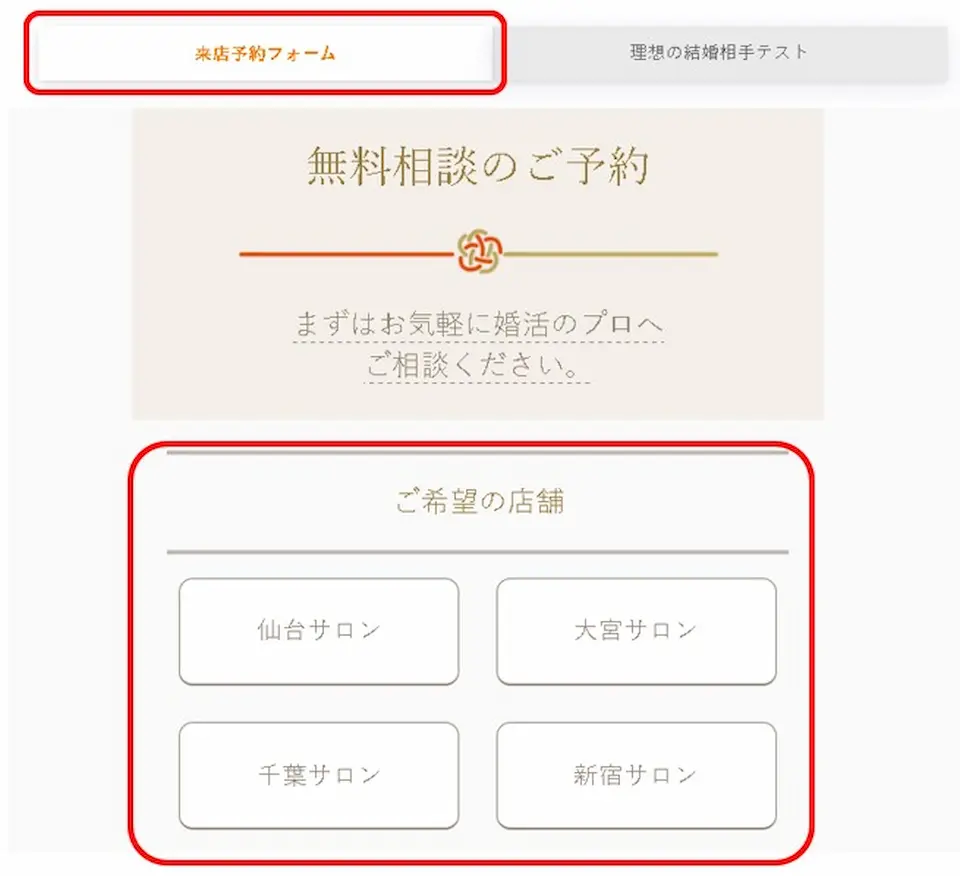
Task: Choose the 大宮サロン store button
Action: click(636, 631)
